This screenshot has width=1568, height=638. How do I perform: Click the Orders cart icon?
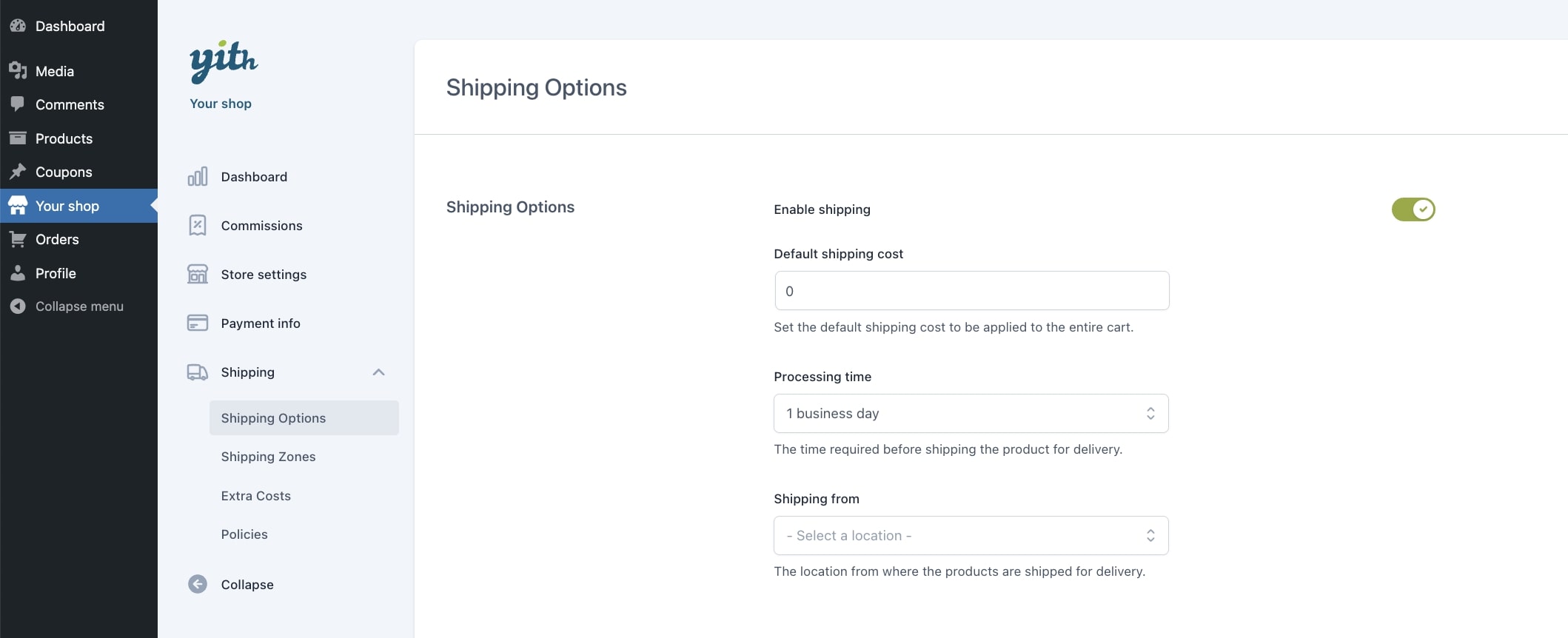point(18,239)
